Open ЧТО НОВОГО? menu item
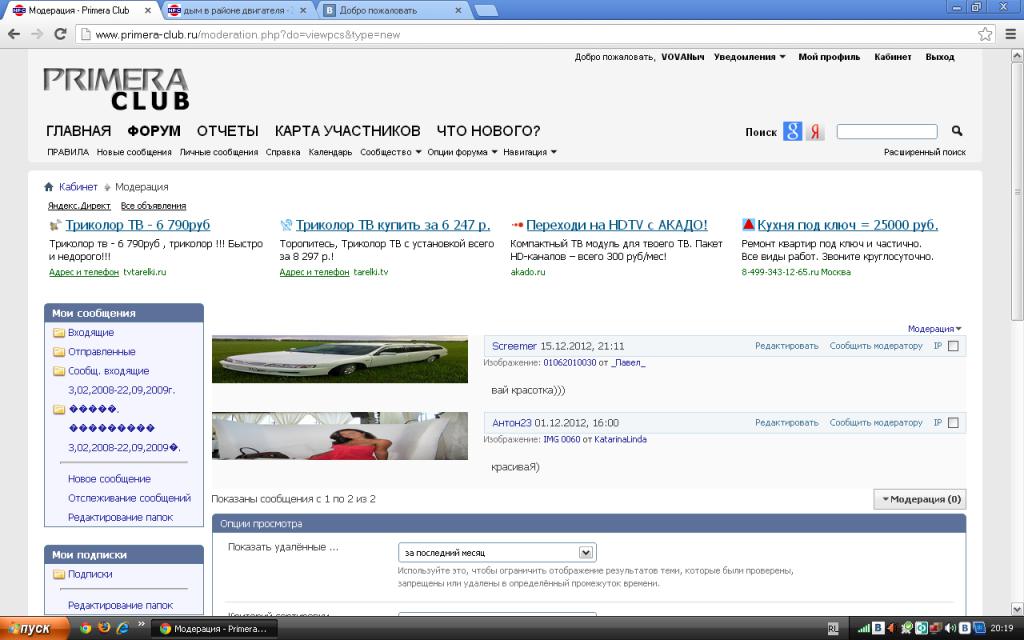1024x640 pixels. [488, 131]
